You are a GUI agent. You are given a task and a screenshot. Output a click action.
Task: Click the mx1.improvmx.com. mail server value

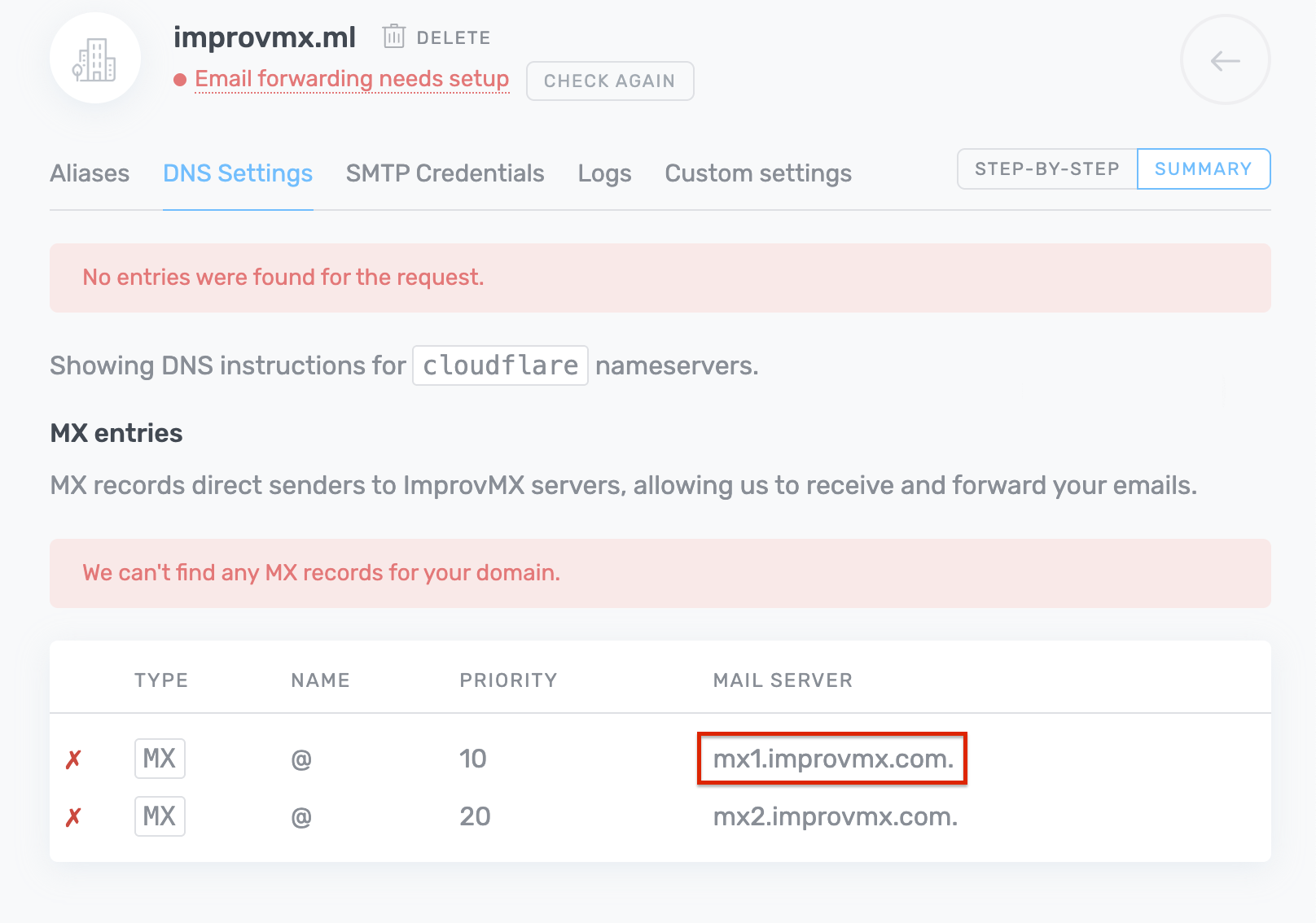coord(832,759)
